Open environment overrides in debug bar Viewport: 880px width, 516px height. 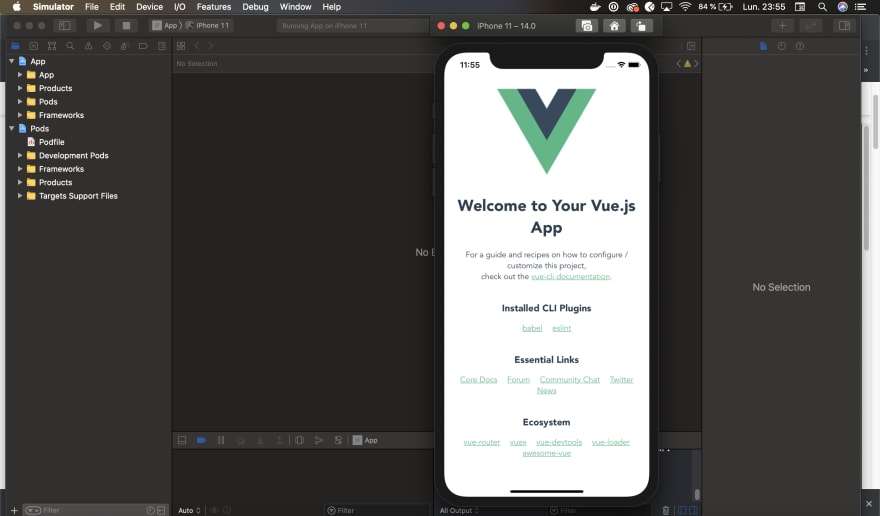point(338,440)
